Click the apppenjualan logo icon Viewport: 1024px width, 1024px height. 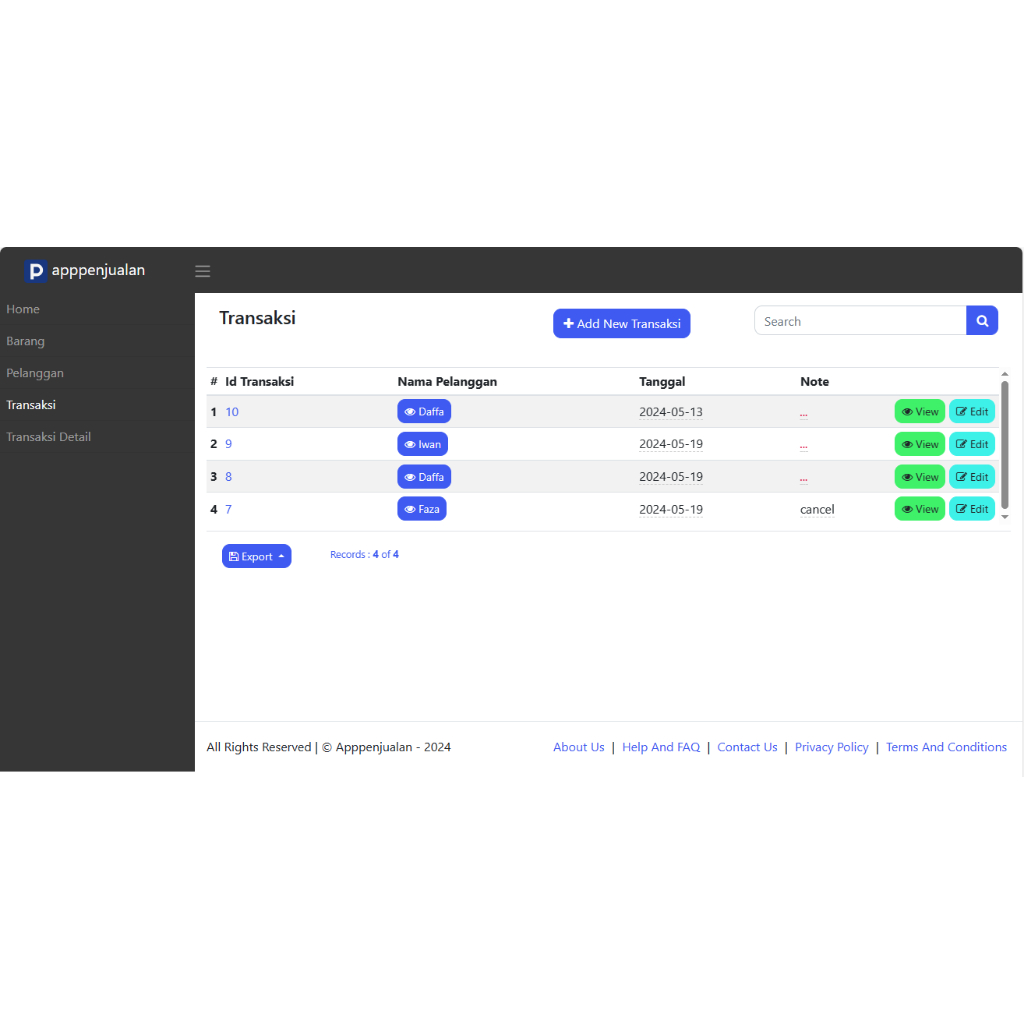[x=36, y=271]
